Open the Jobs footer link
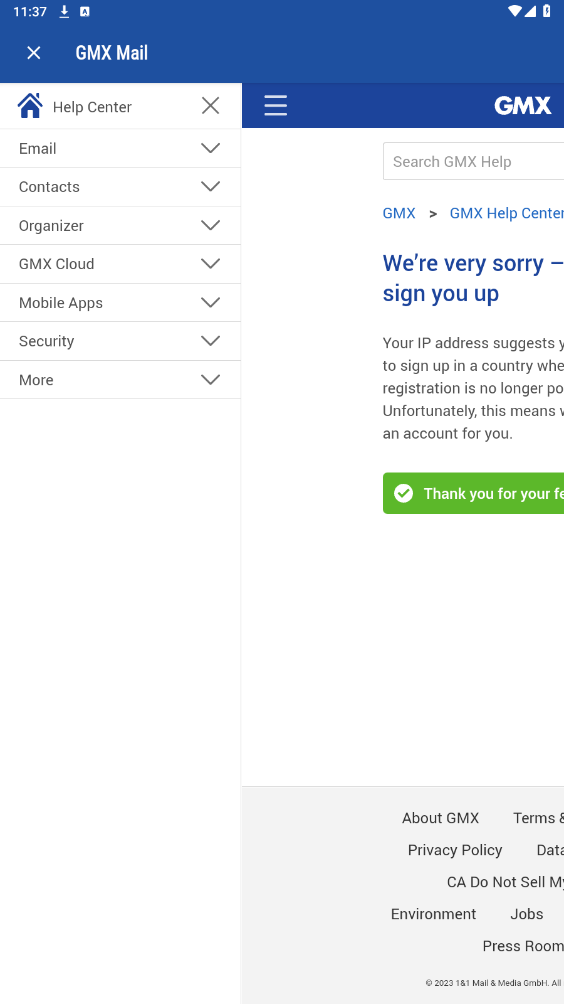 526,914
